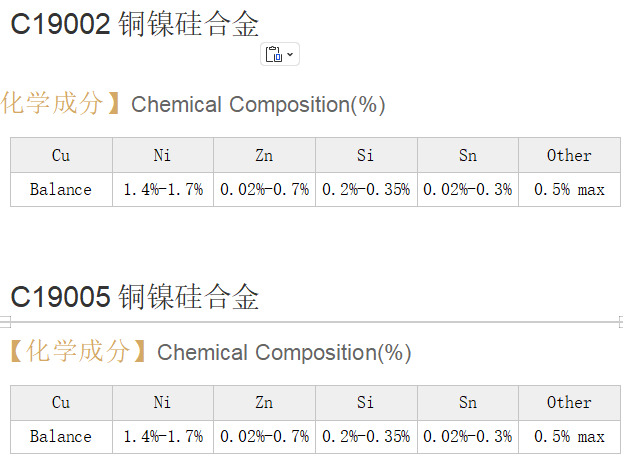Click 1.4%-1.7% Ni value in second table
This screenshot has height=458, width=623.
pyautogui.click(x=163, y=437)
